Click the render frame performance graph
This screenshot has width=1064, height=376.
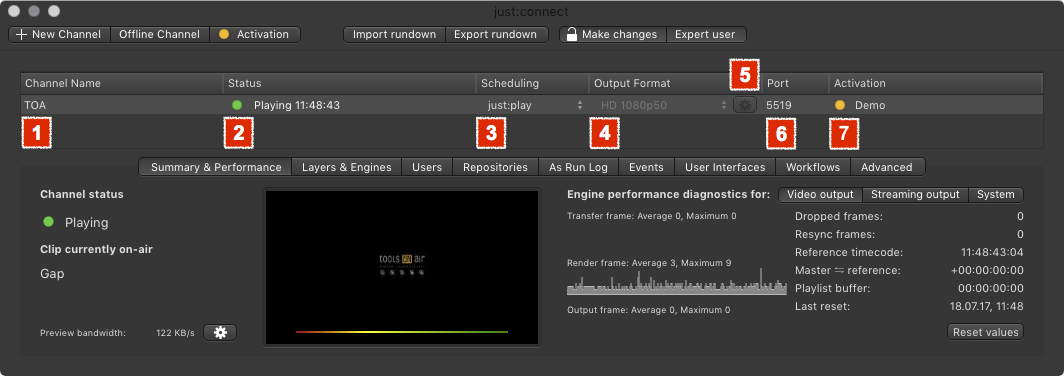[x=677, y=281]
